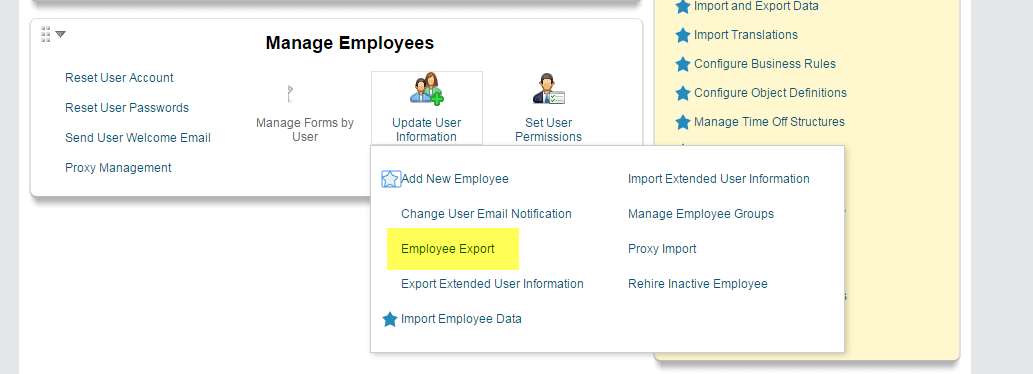Viewport: 1033px width, 374px height.
Task: Click Send User Welcome Email link
Action: pyautogui.click(x=138, y=138)
